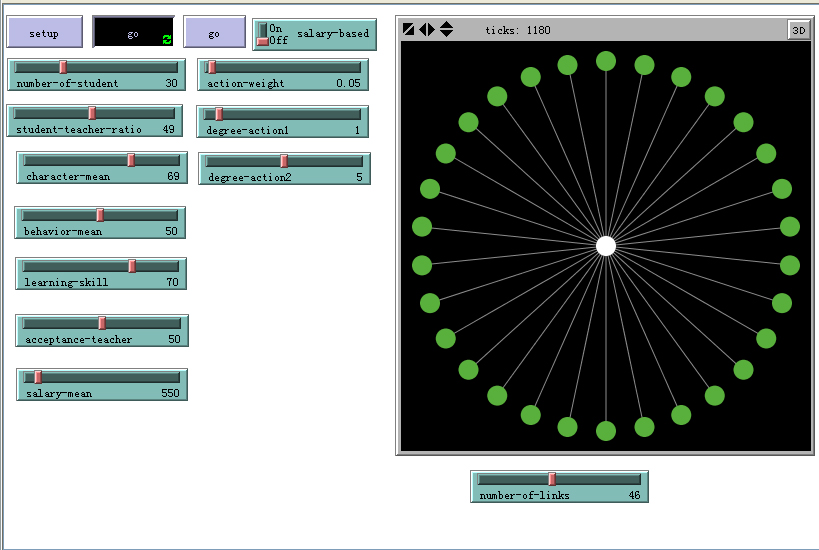Click the up-down arrows icon in view header
Screen dimensions: 819x550
coord(446,30)
